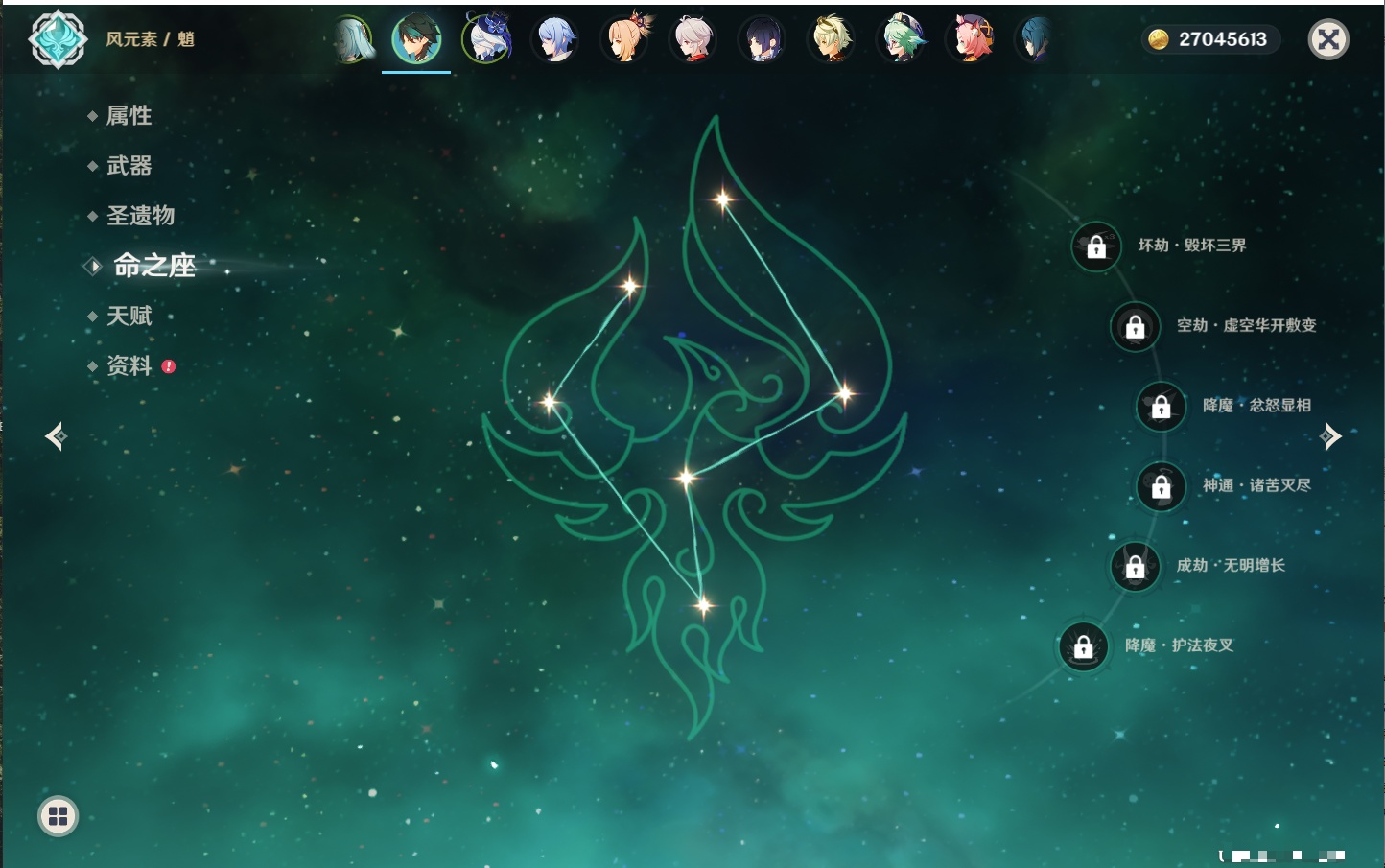Open the 武器 weapon page
This screenshot has width=1385, height=868.
click(129, 166)
